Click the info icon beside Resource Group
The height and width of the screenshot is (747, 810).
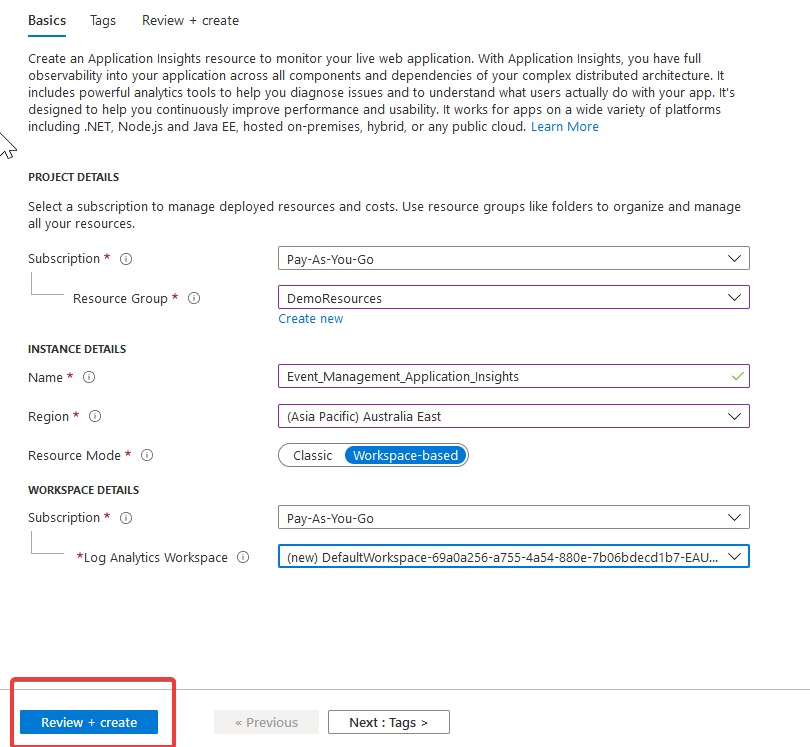tap(193, 298)
